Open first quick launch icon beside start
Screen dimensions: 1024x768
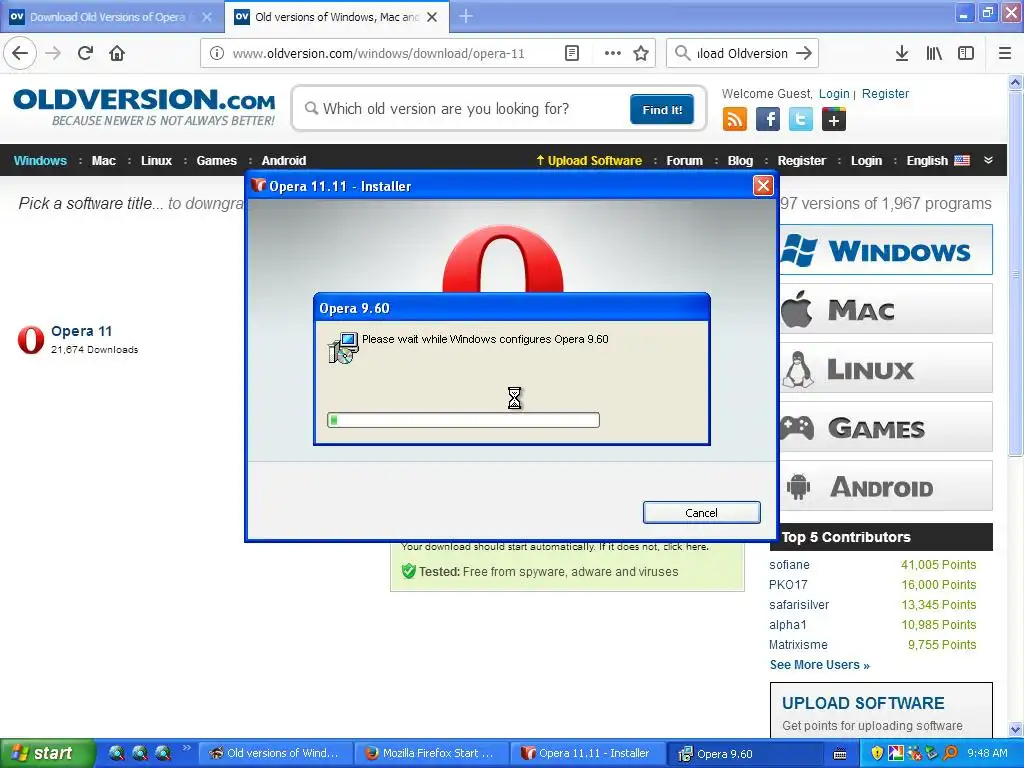click(117, 753)
